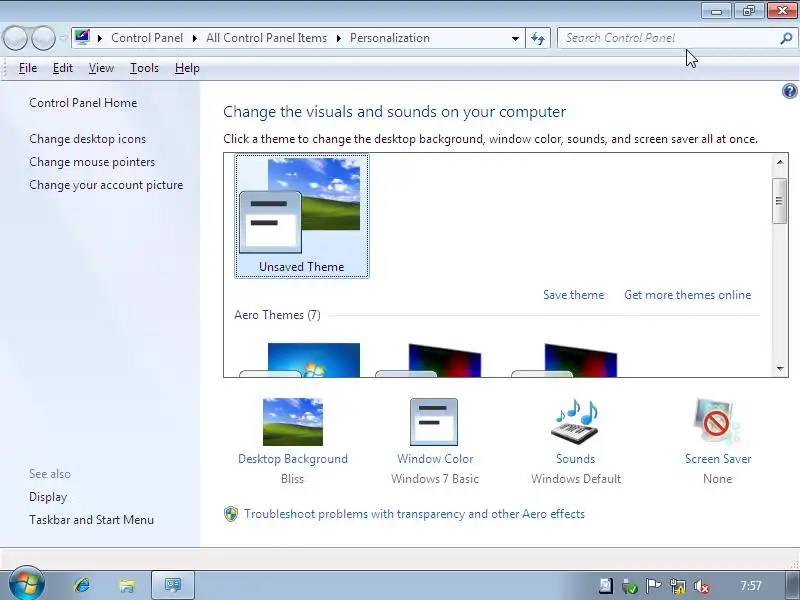This screenshot has height=600, width=800.
Task: Click the Forward navigation button
Action: (x=43, y=38)
